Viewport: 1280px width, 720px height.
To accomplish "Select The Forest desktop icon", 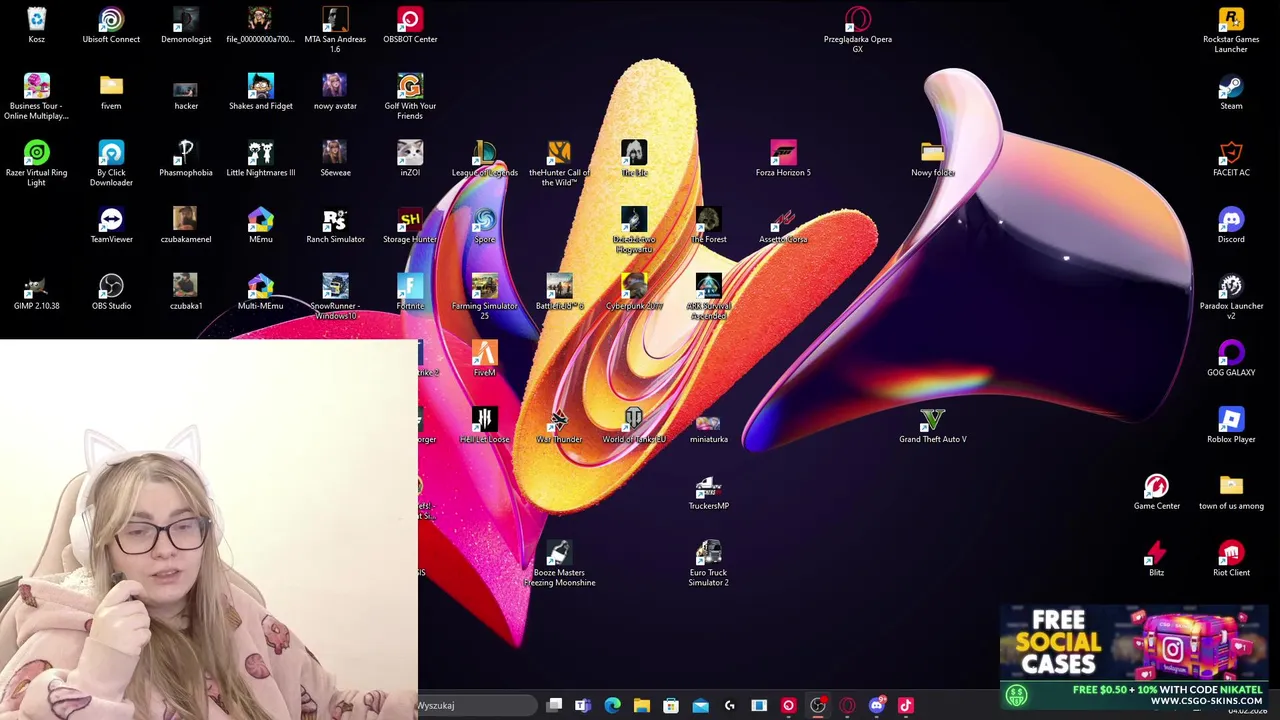I will pos(708,226).
